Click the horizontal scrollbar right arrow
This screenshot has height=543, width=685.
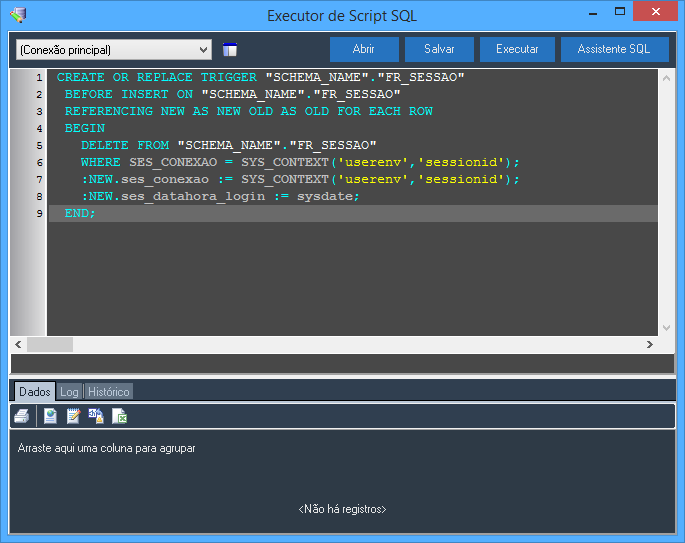click(x=650, y=344)
